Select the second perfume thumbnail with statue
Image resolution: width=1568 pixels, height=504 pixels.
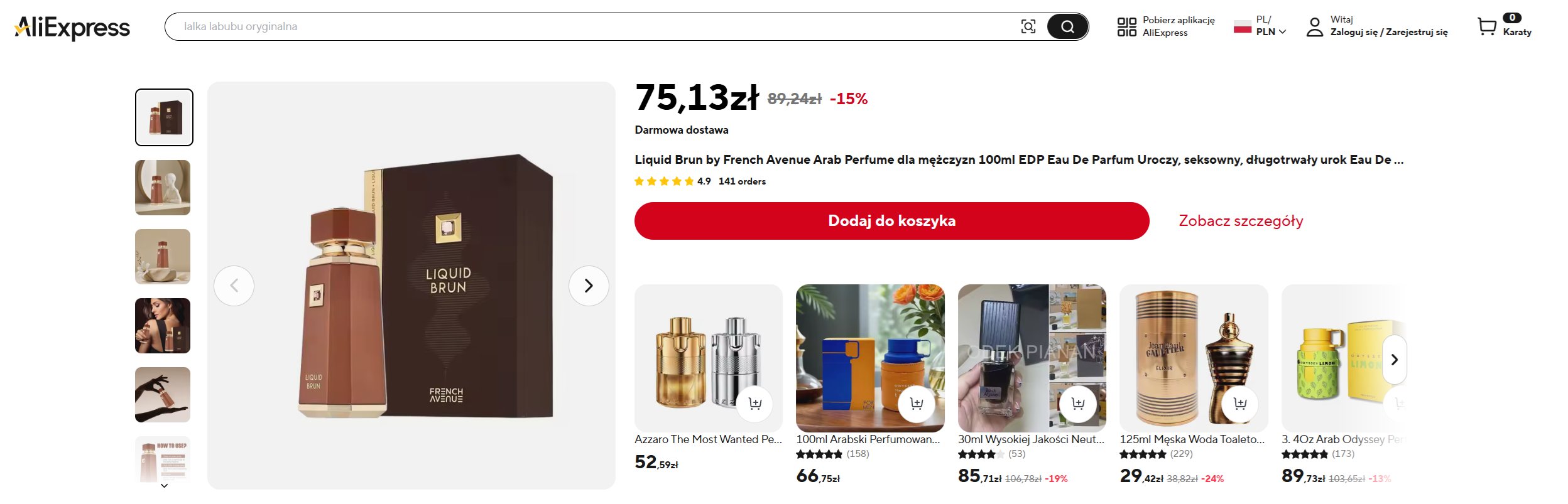coord(163,188)
